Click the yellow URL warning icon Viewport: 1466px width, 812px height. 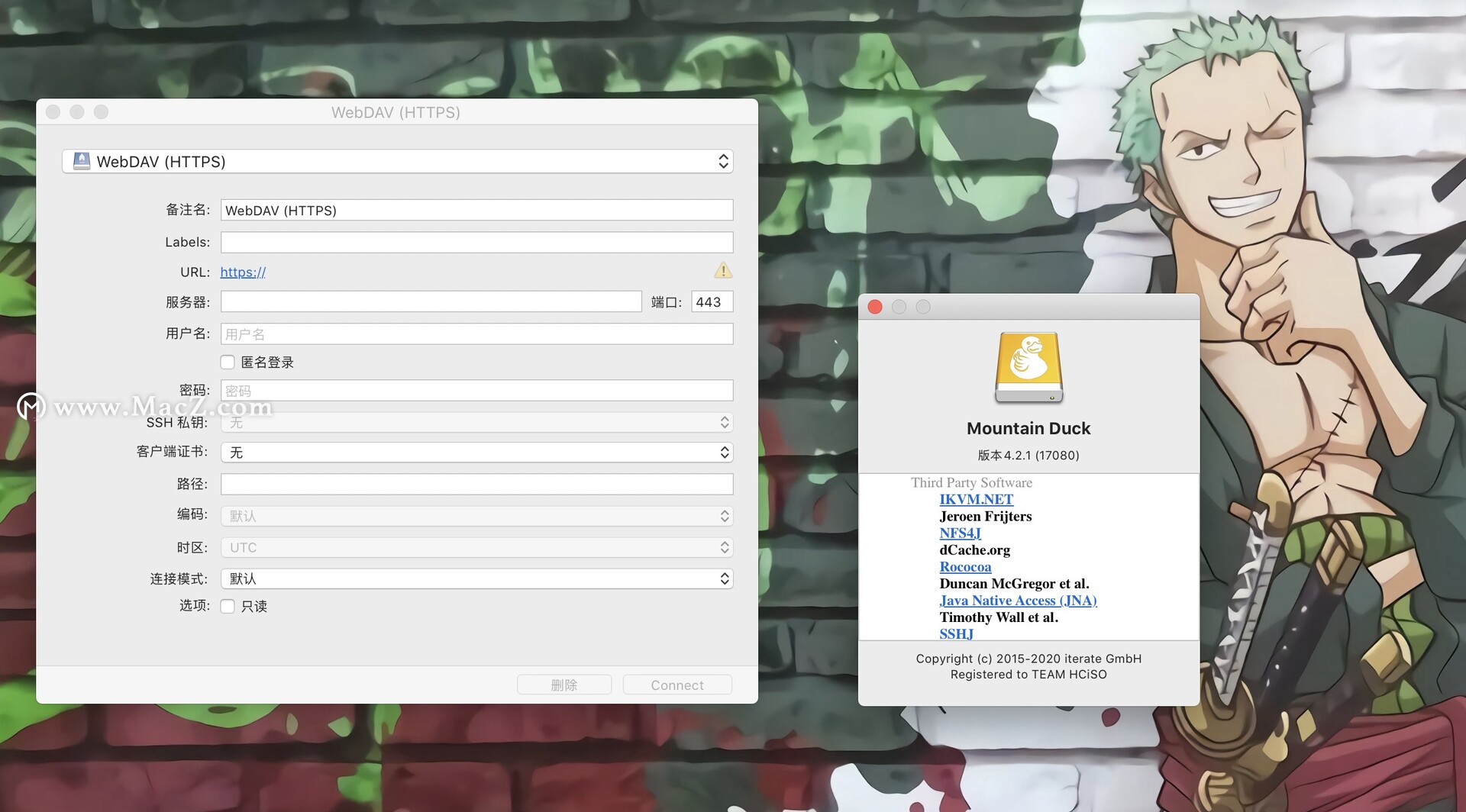coord(722,271)
